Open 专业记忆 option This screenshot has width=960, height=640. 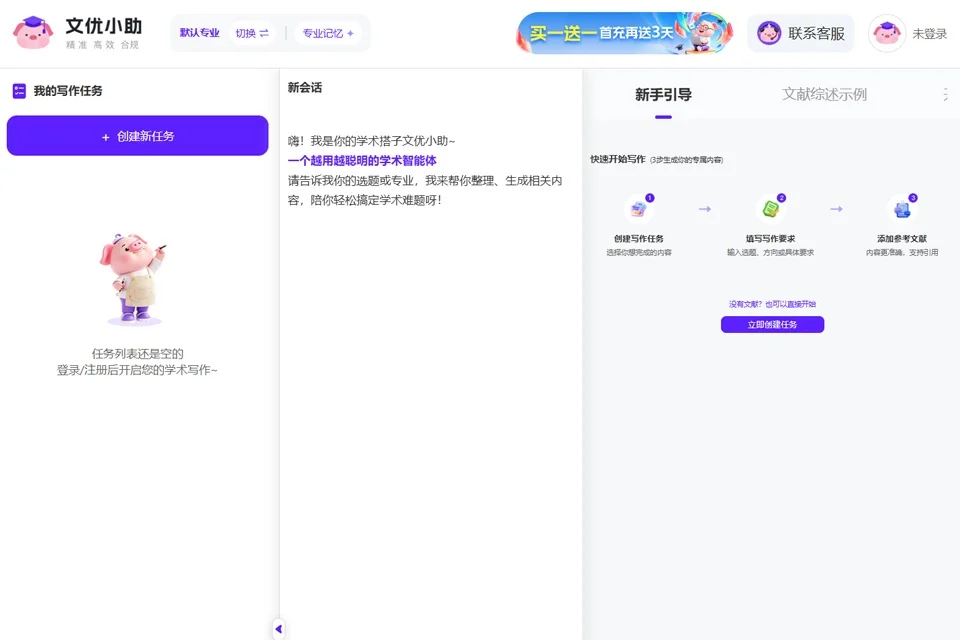click(328, 33)
